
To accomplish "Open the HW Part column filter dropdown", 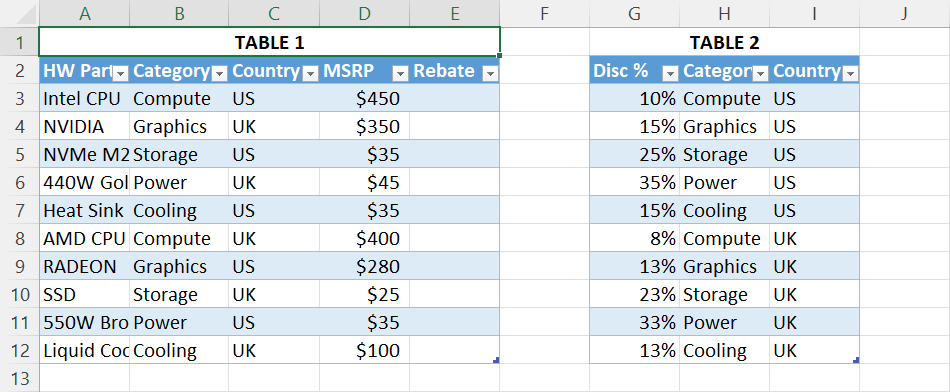I will point(121,74).
